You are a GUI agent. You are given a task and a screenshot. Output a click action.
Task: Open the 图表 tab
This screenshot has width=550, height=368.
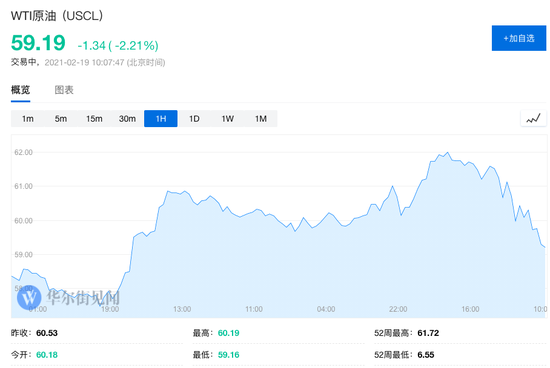click(x=64, y=90)
